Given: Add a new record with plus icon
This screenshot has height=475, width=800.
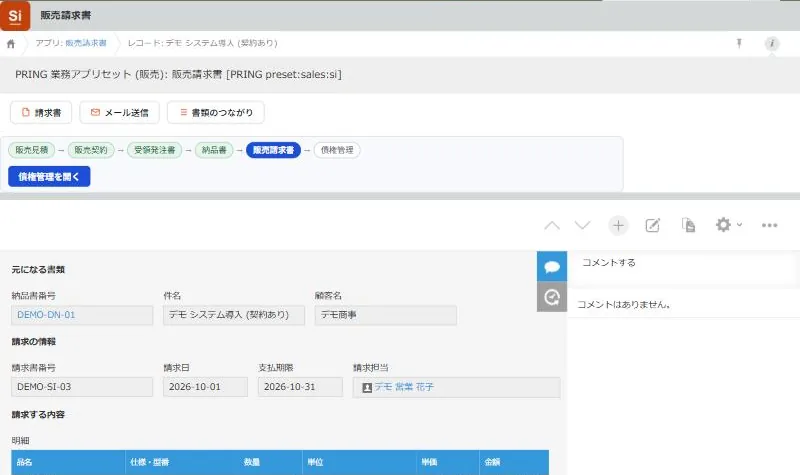Looking at the screenshot, I should 618,226.
